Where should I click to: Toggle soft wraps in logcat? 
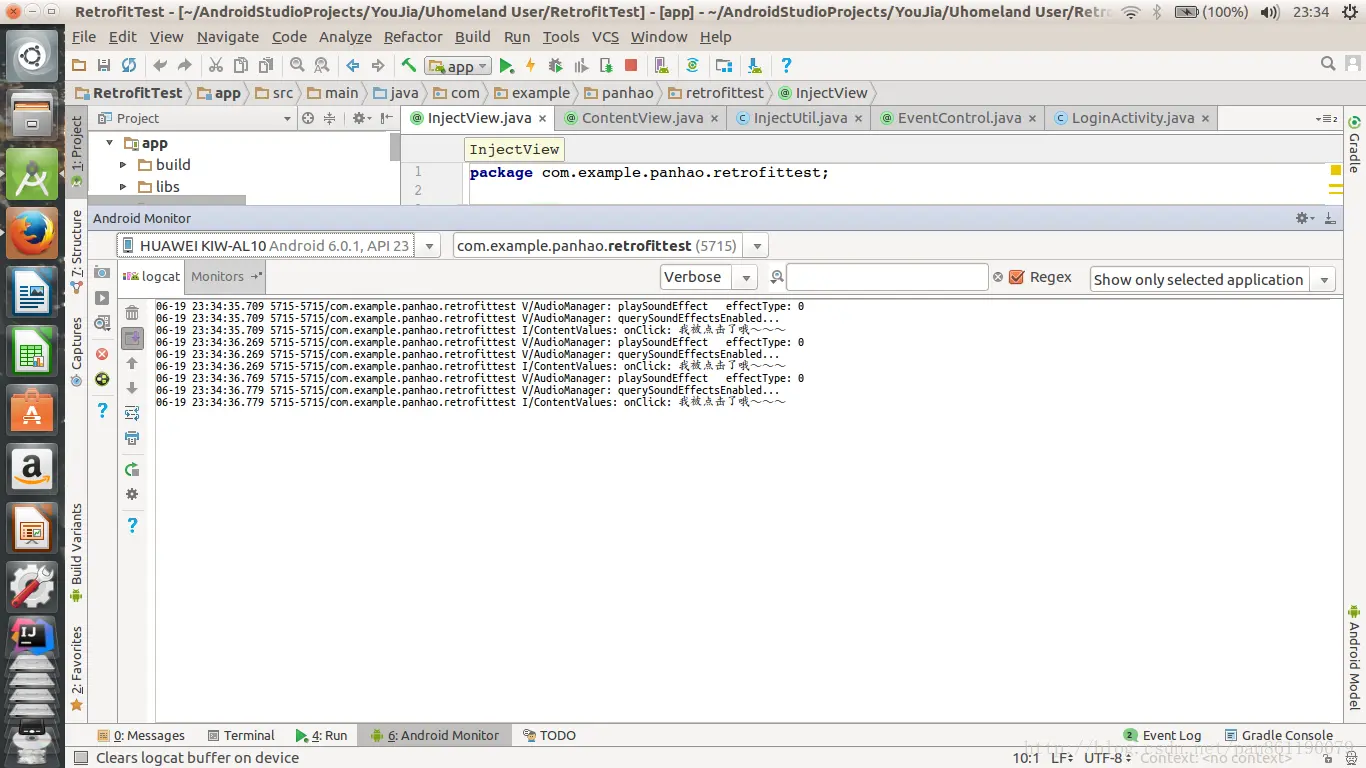(132, 413)
